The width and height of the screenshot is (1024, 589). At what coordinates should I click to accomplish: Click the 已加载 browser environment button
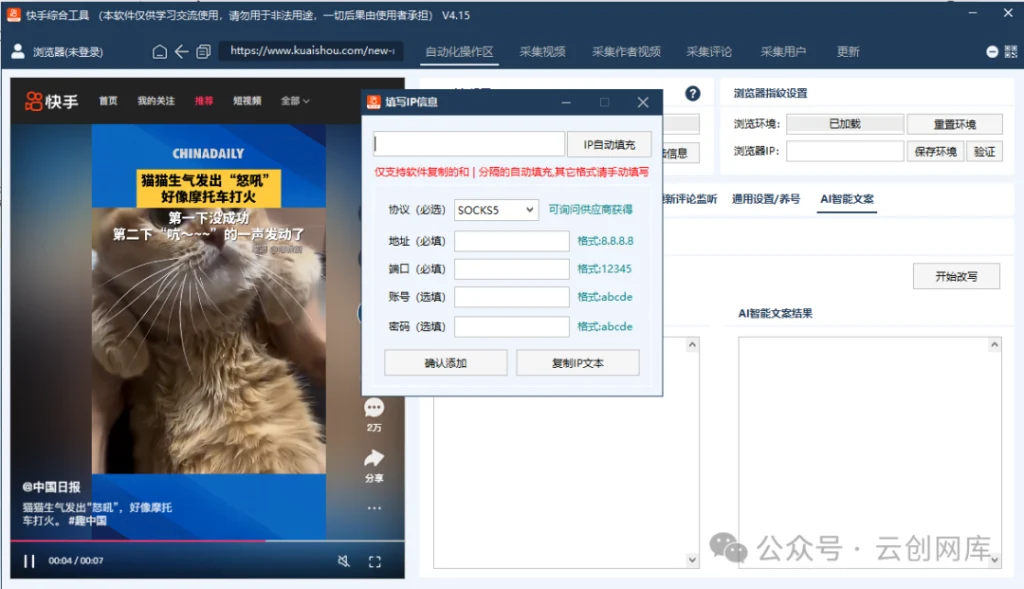pyautogui.click(x=845, y=124)
